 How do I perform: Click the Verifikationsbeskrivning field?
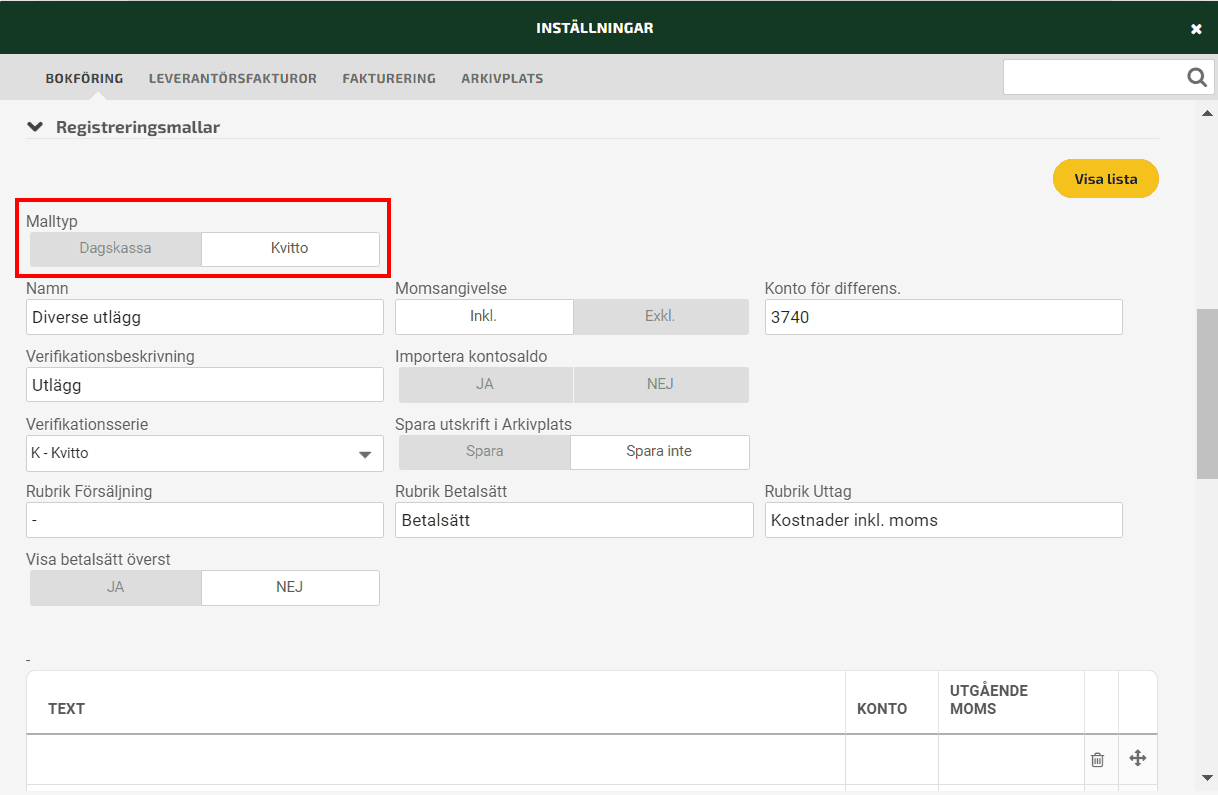point(205,385)
